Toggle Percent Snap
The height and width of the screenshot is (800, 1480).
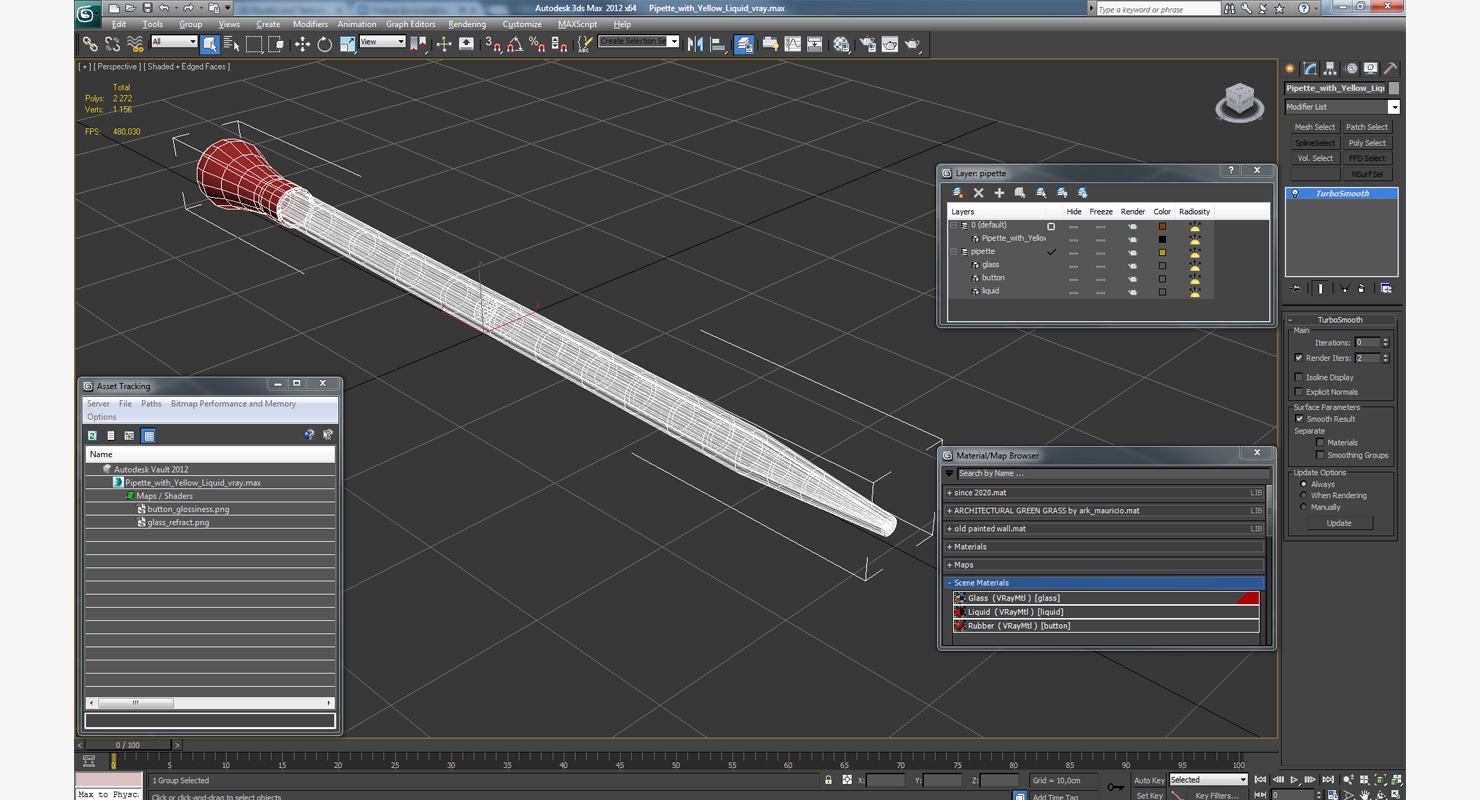(x=537, y=44)
